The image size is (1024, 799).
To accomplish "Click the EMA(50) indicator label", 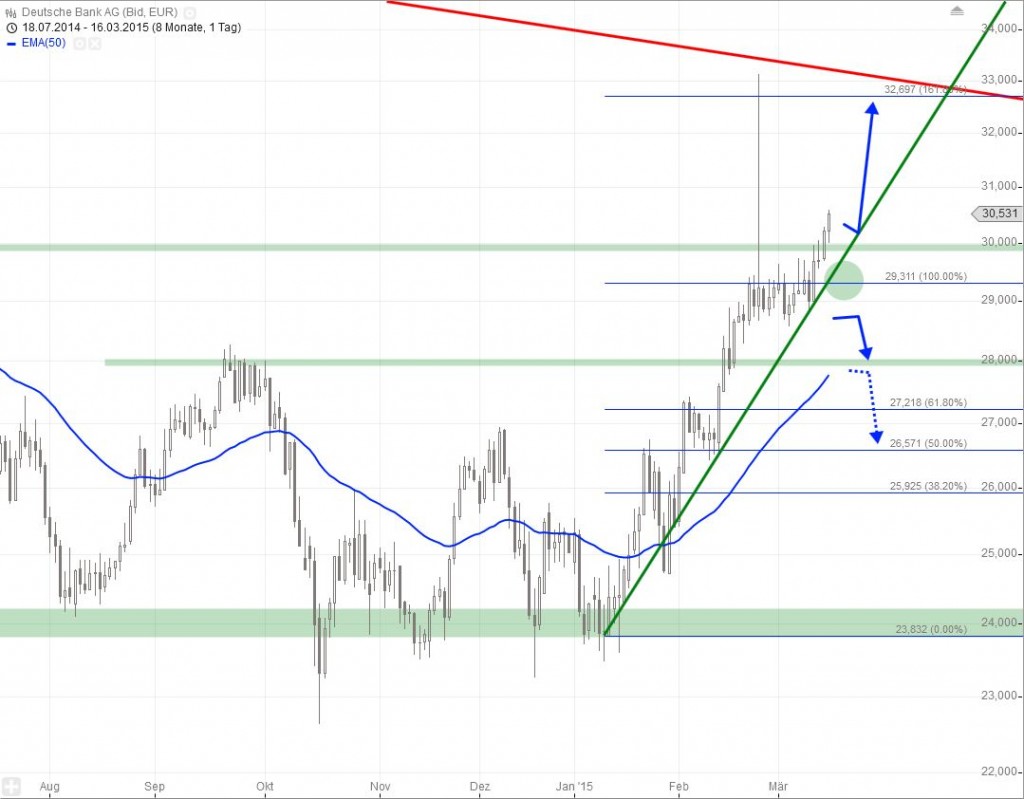I will point(42,44).
